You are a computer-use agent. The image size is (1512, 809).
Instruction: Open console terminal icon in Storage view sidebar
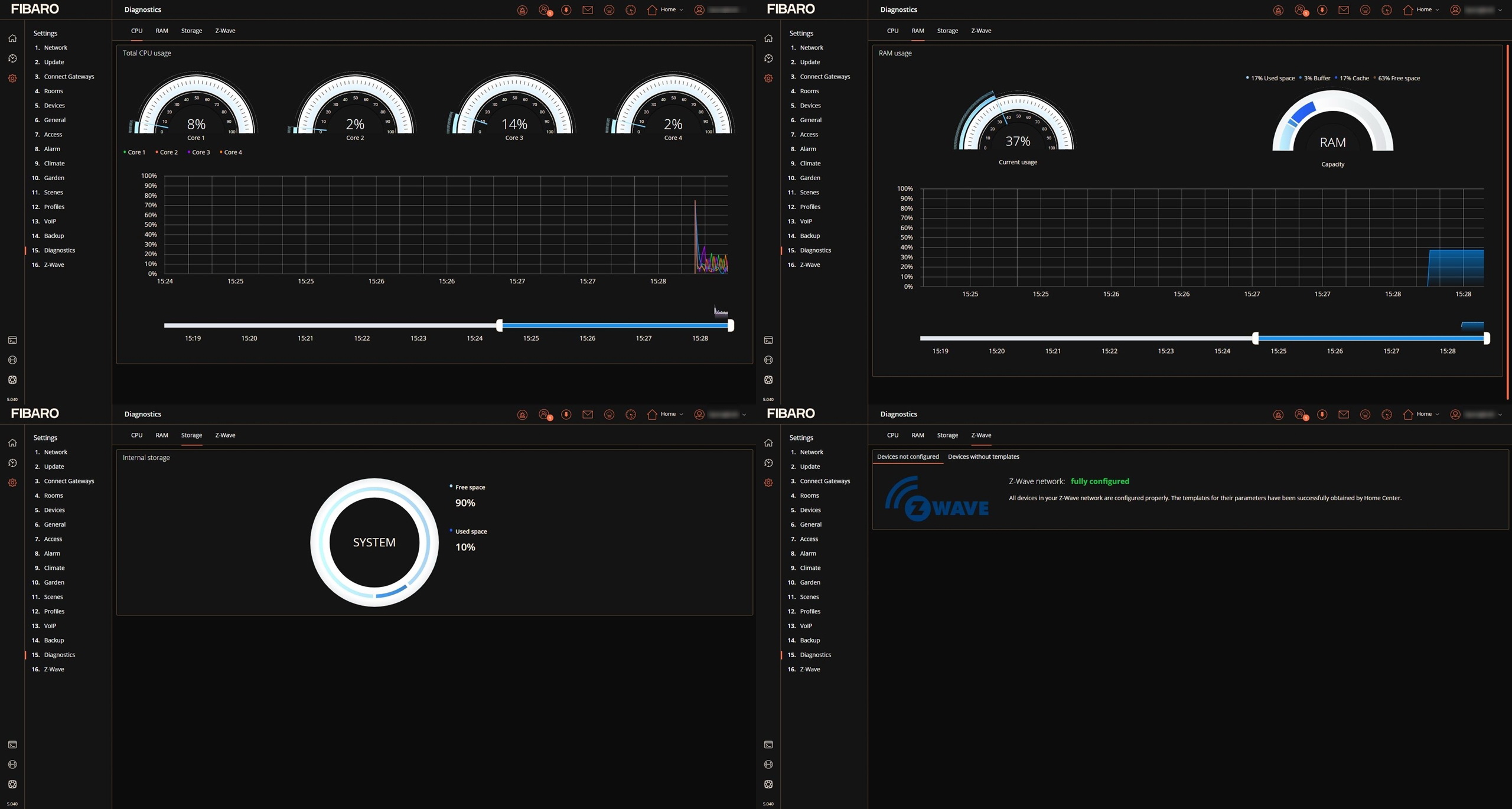coord(12,745)
